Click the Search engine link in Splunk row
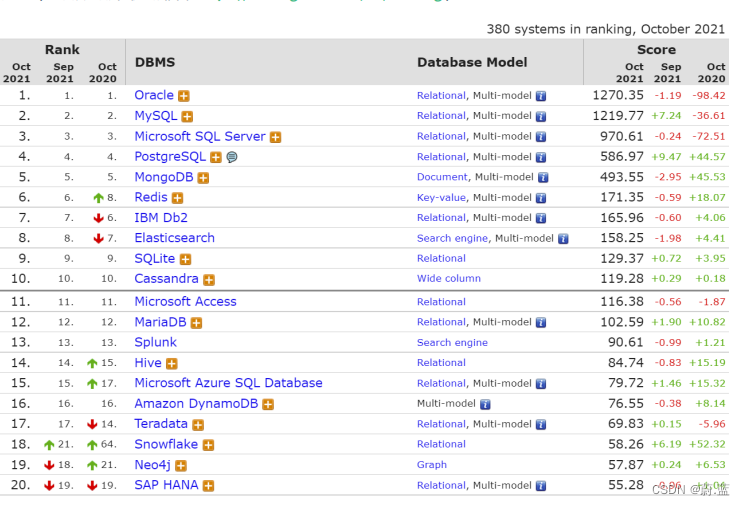 click(x=452, y=343)
